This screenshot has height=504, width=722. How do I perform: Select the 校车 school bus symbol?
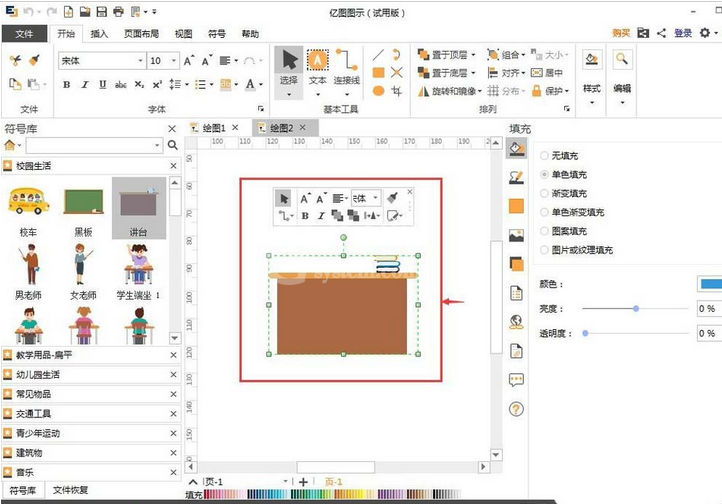pos(29,208)
